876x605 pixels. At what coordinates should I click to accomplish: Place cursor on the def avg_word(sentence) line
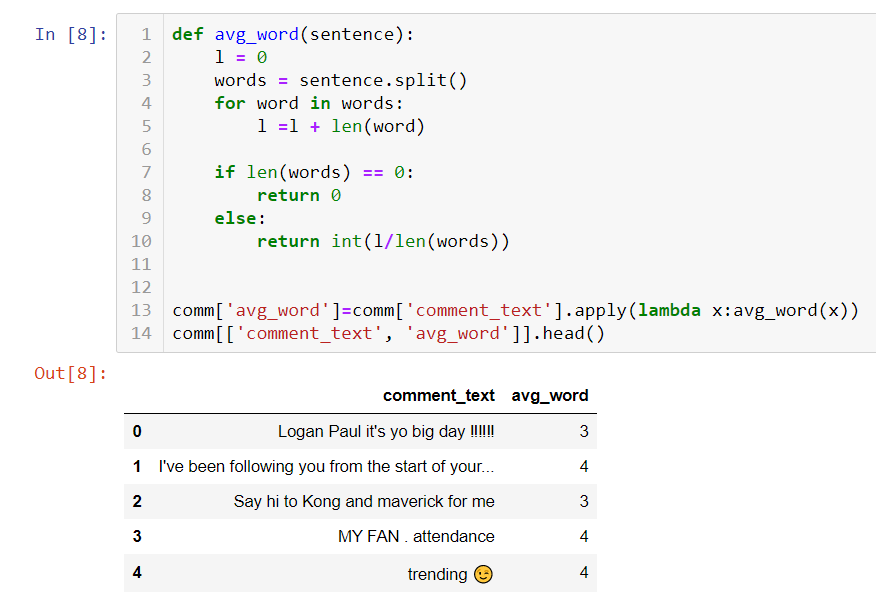click(292, 34)
